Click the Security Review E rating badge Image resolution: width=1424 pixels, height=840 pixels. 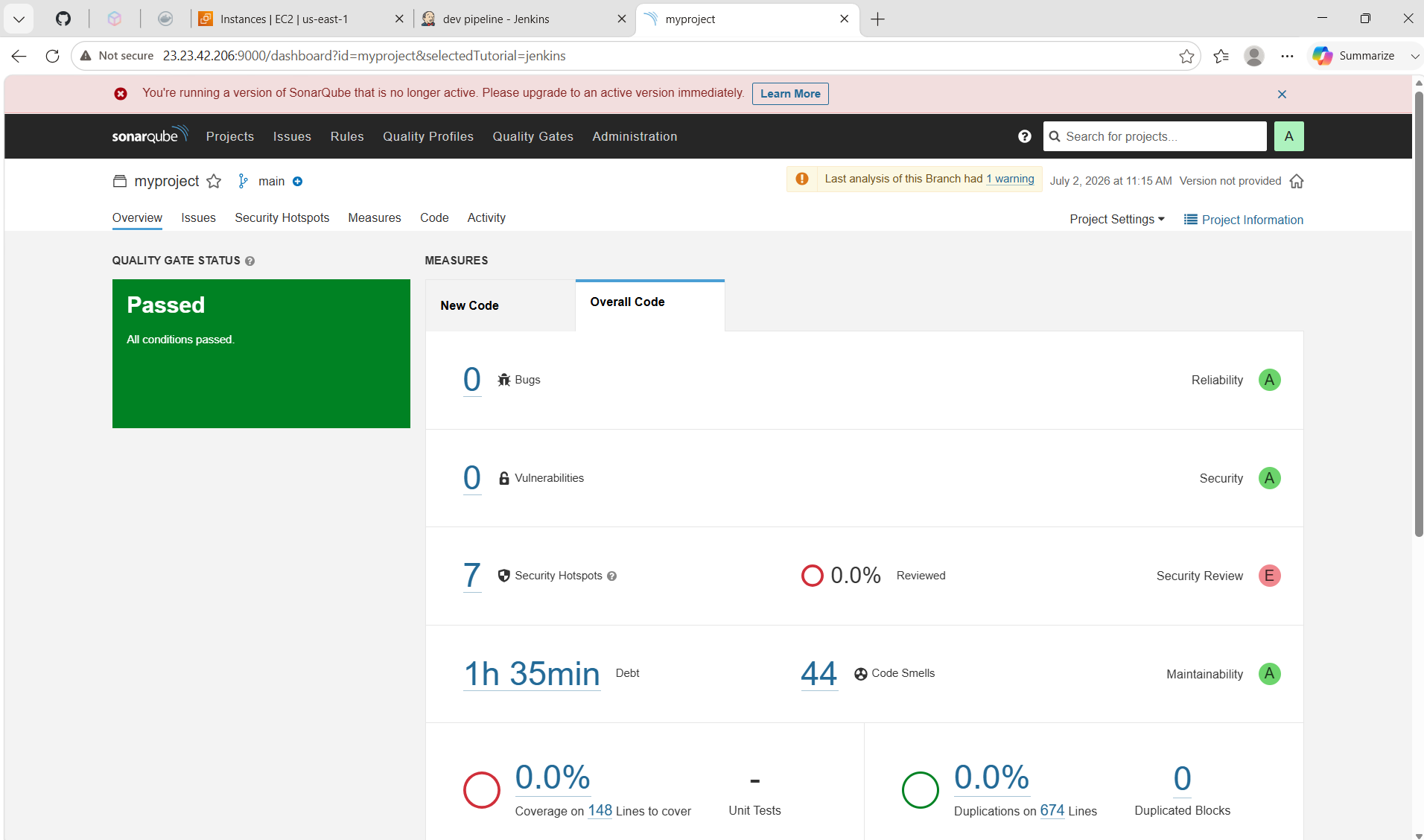[1269, 576]
